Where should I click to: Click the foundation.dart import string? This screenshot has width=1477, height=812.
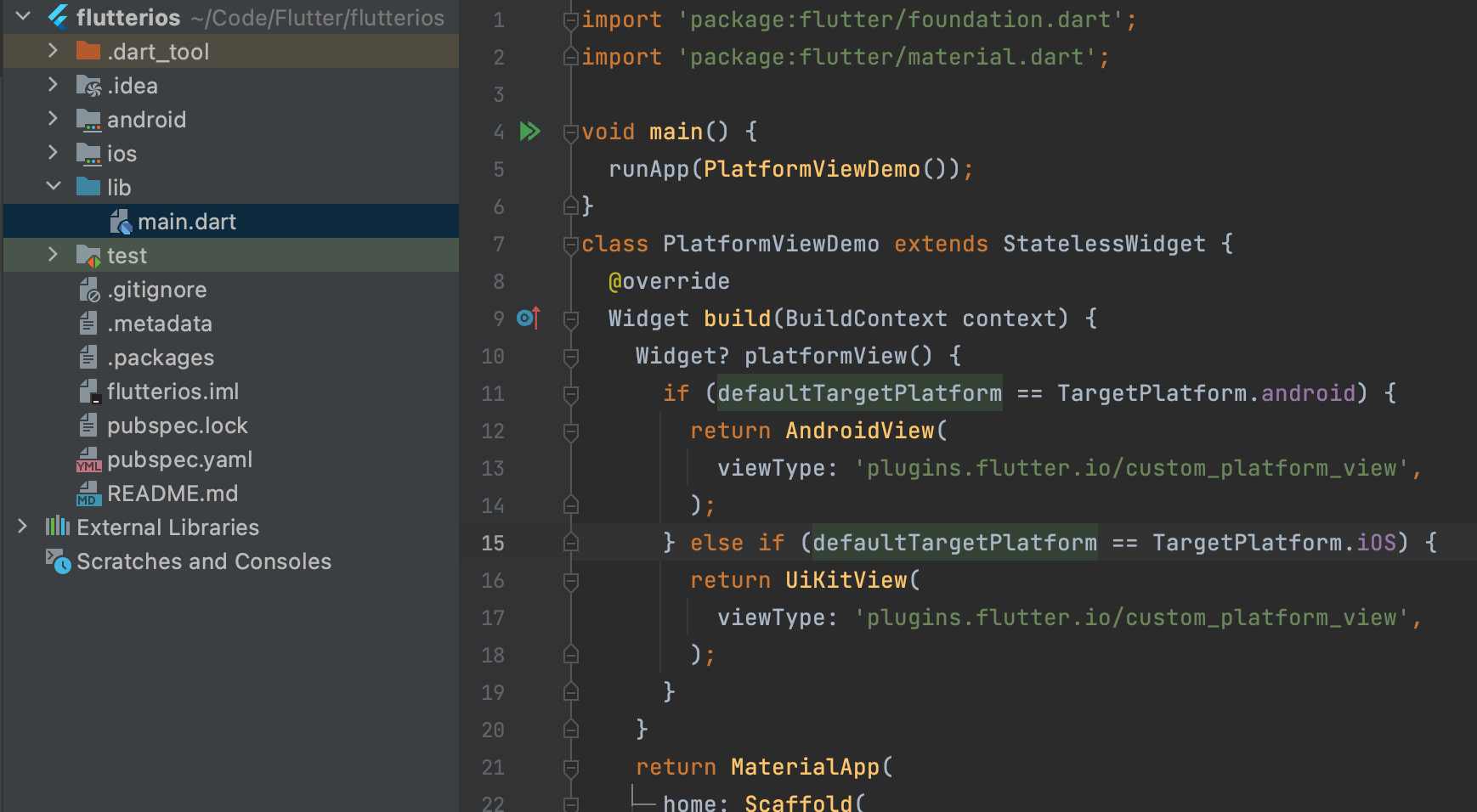point(901,20)
